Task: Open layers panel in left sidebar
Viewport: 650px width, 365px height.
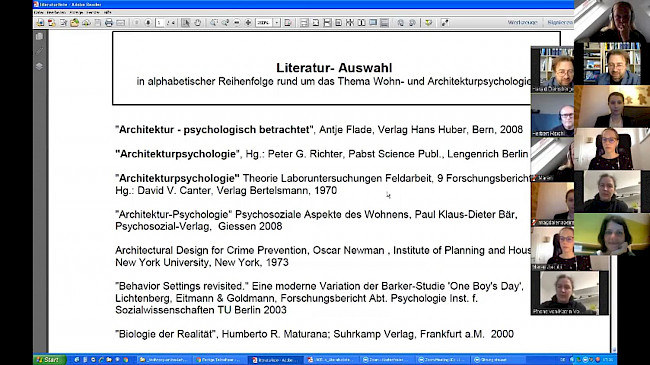Action: (39, 66)
